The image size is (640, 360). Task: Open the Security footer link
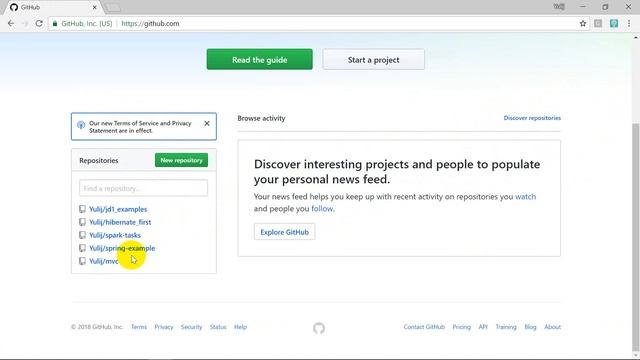coord(191,327)
